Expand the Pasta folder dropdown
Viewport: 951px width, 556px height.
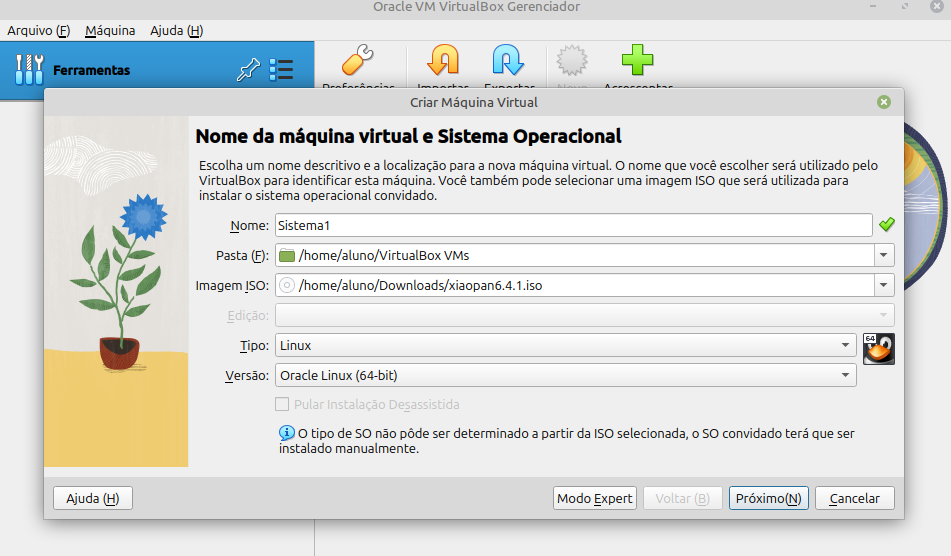pyautogui.click(x=883, y=256)
